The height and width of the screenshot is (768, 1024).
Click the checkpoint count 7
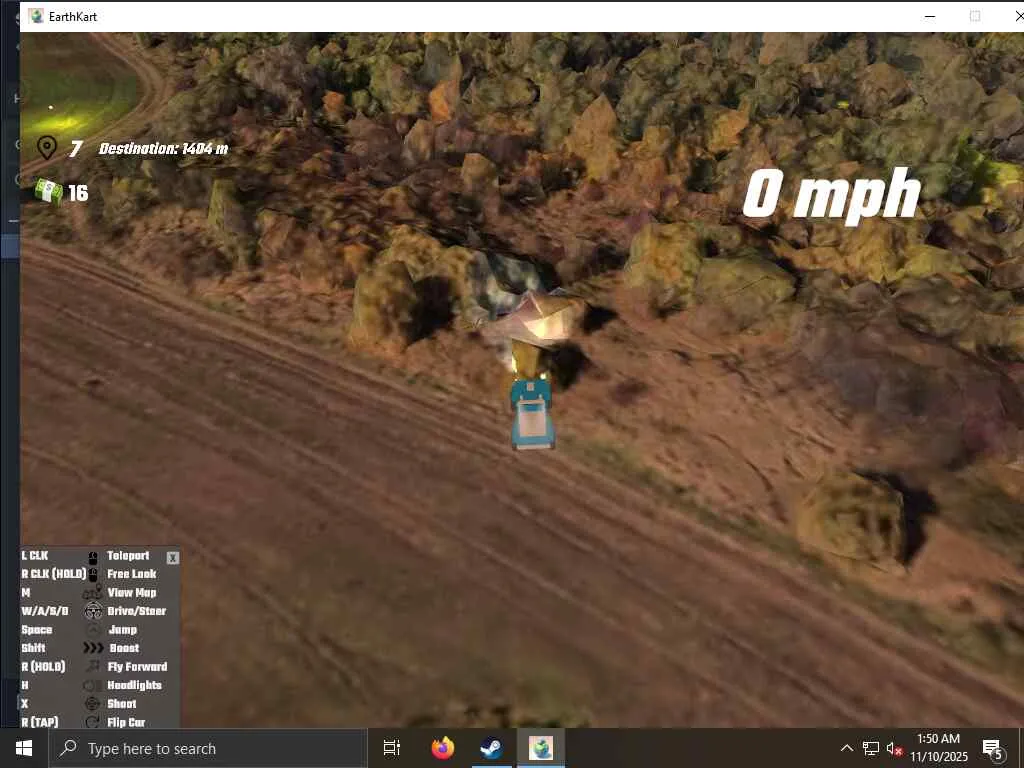tap(76, 149)
